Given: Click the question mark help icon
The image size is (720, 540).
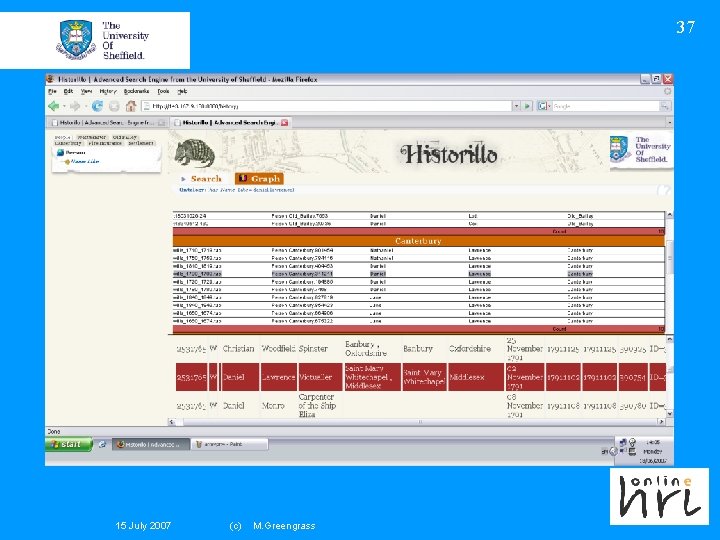Looking at the screenshot, I should (x=663, y=190).
